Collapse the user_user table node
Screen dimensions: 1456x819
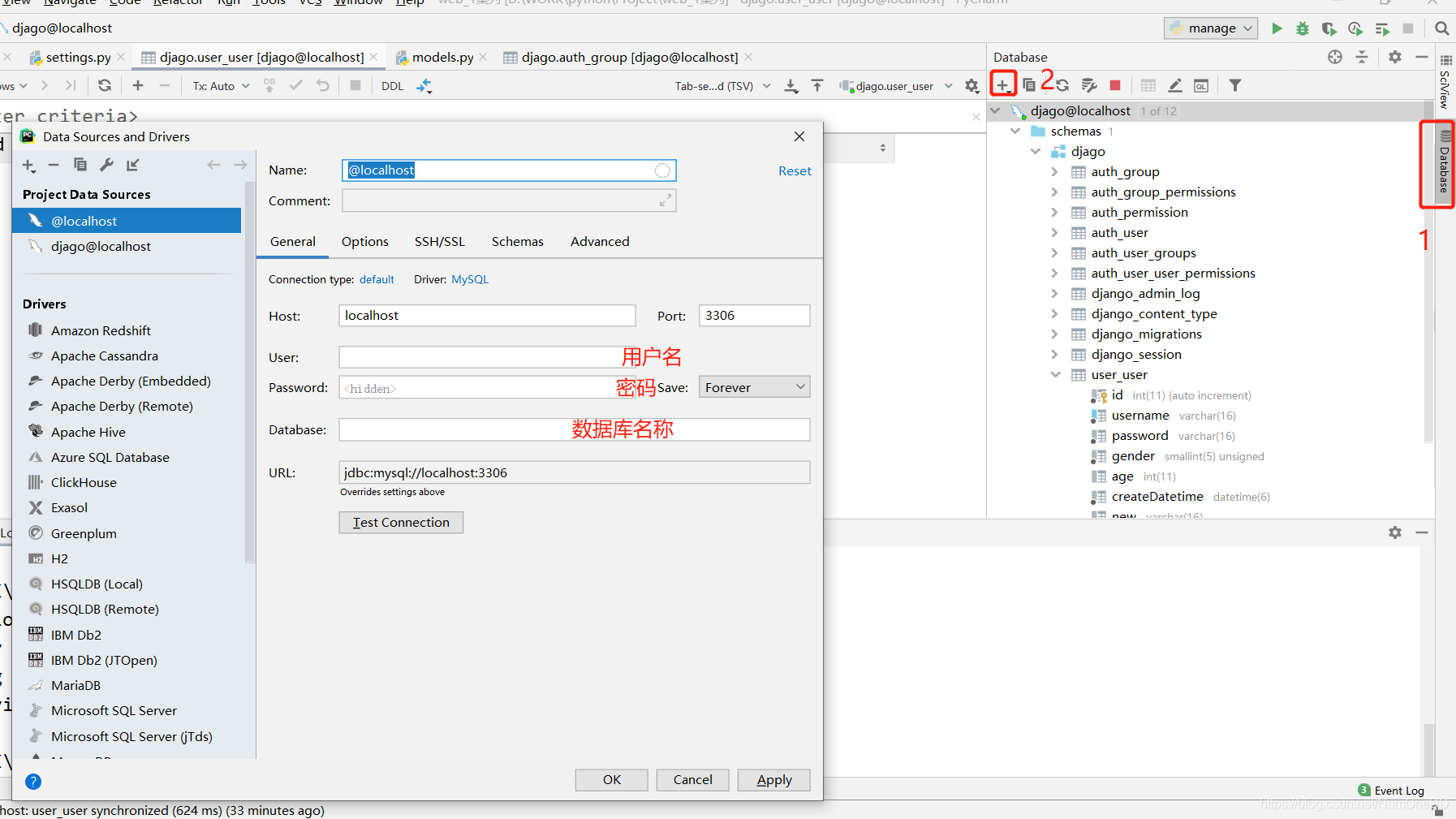tap(1055, 375)
